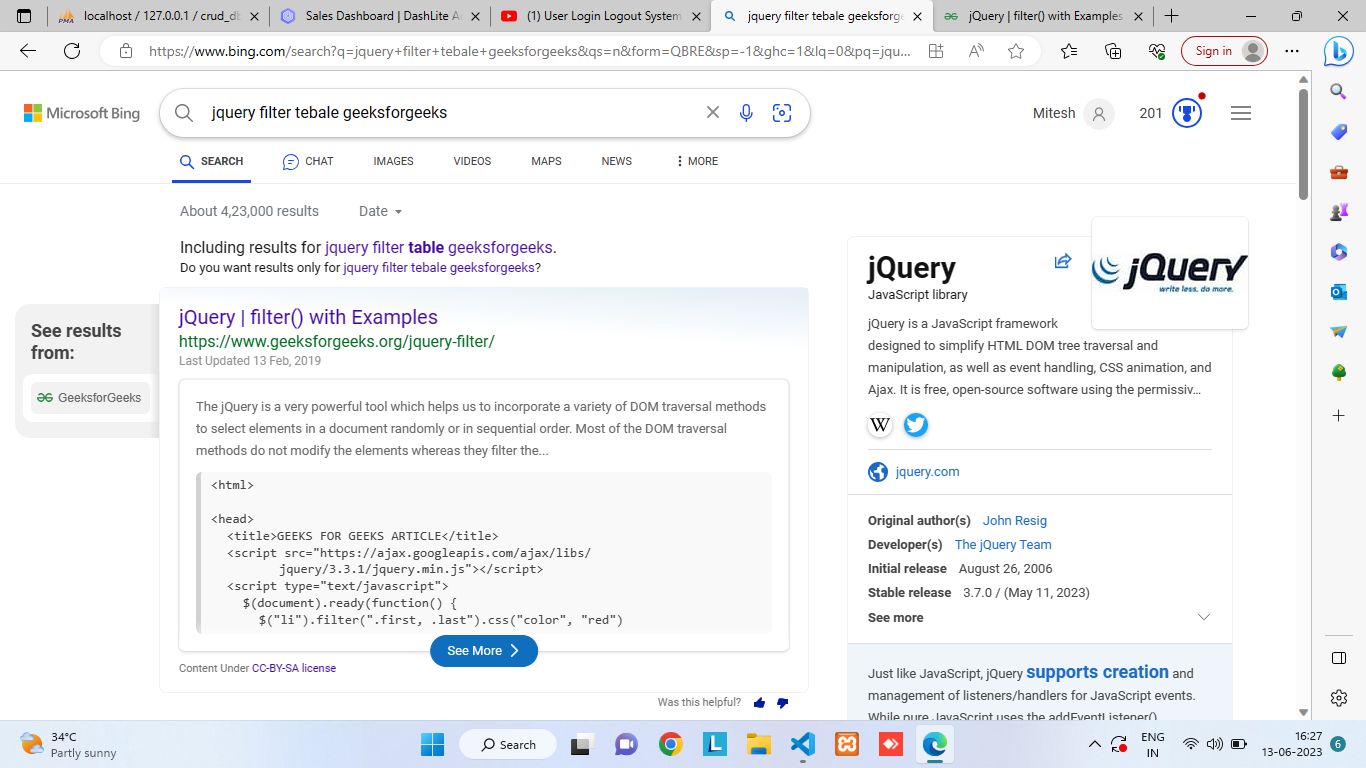The image size is (1366, 768).
Task: Open Edge sidebar search icon
Action: click(x=1339, y=92)
